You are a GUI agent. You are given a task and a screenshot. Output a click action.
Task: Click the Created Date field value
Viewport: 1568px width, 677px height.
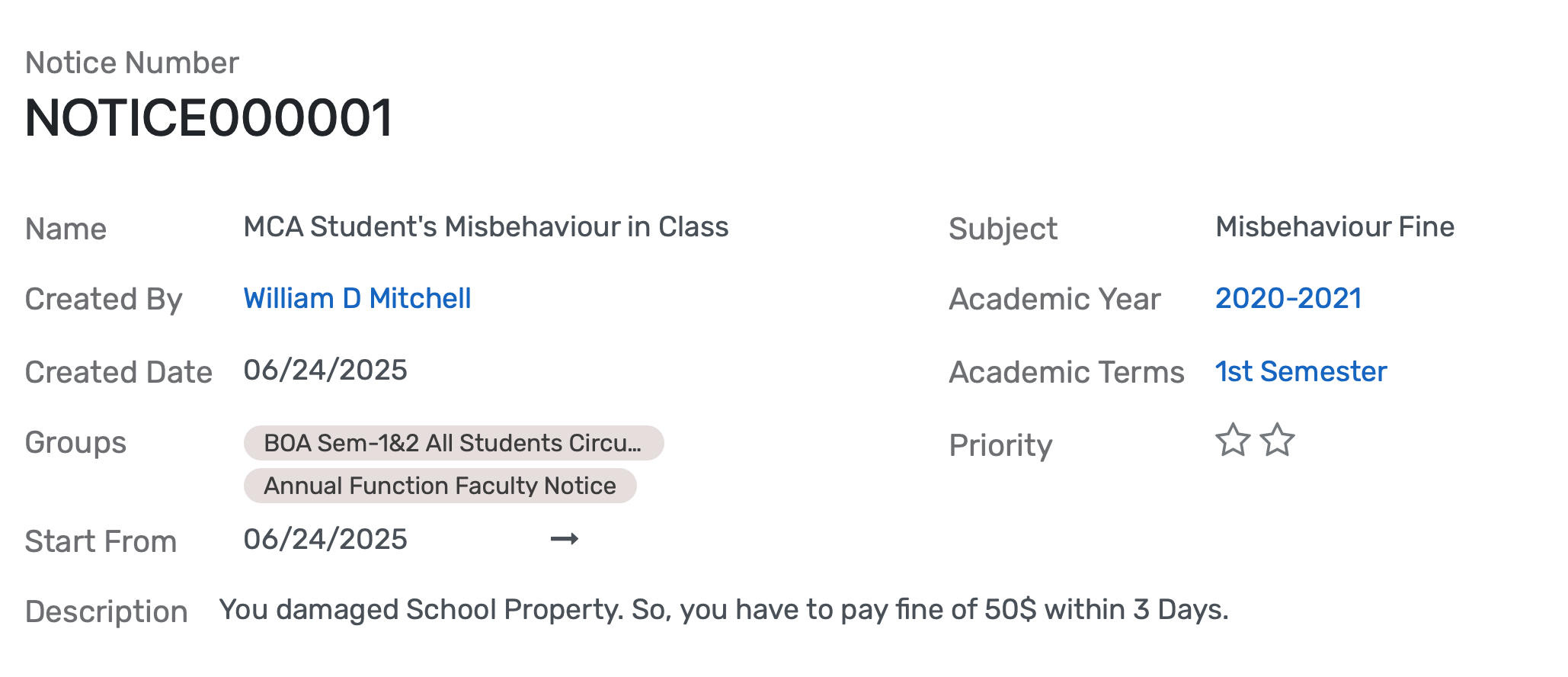tap(325, 371)
